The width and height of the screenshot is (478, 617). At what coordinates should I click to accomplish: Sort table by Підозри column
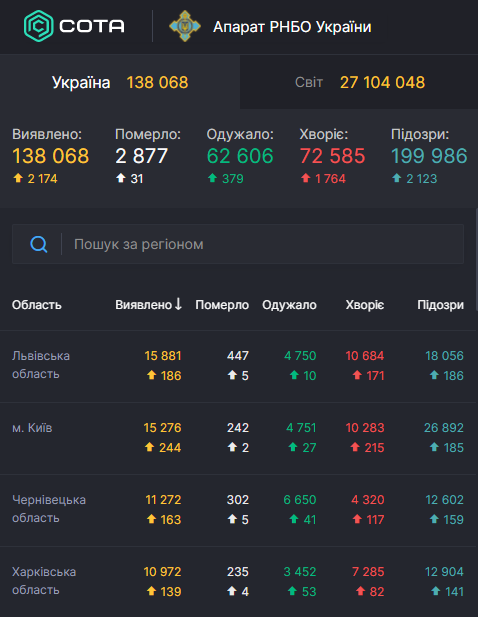(440, 305)
